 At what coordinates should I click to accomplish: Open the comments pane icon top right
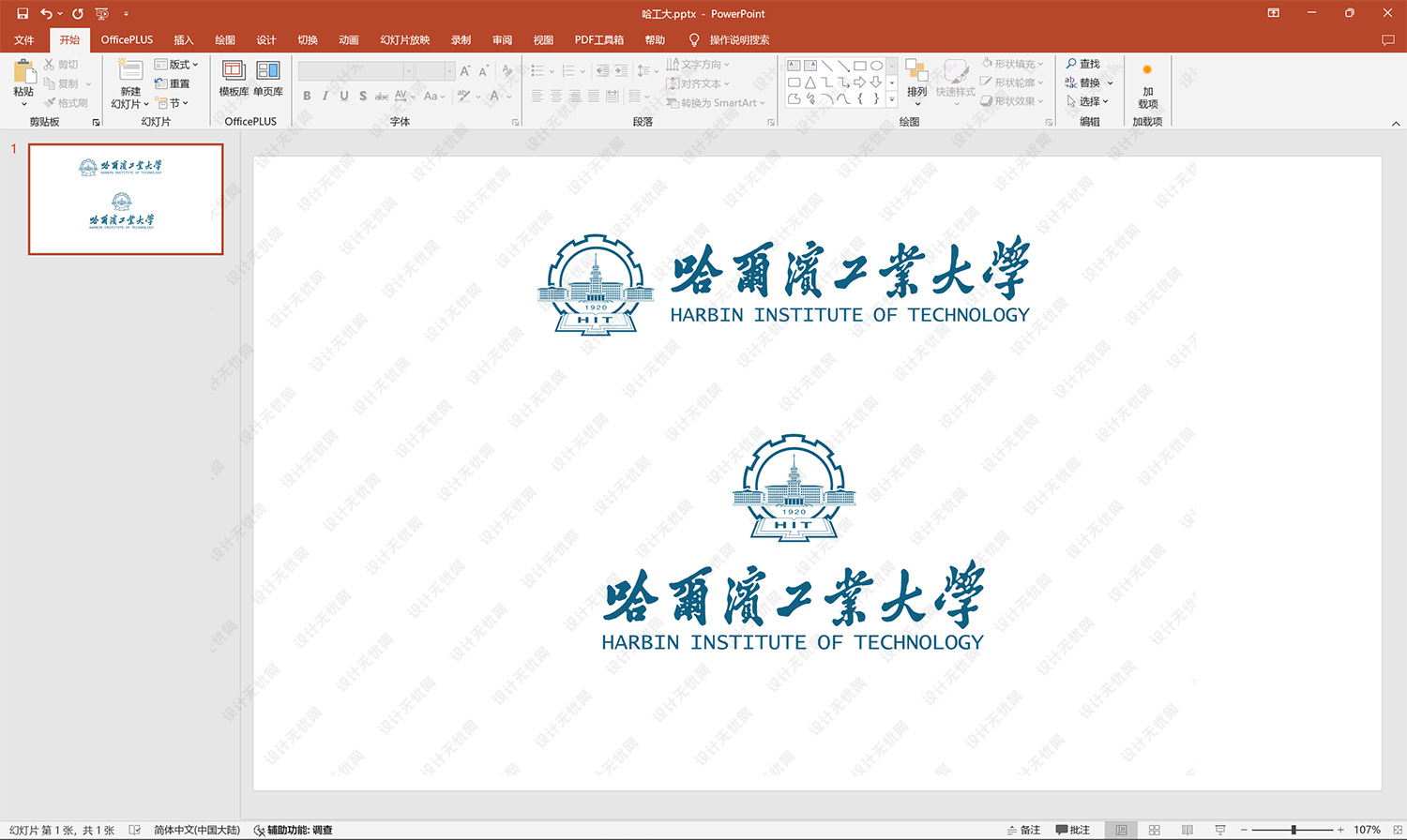pos(1387,40)
